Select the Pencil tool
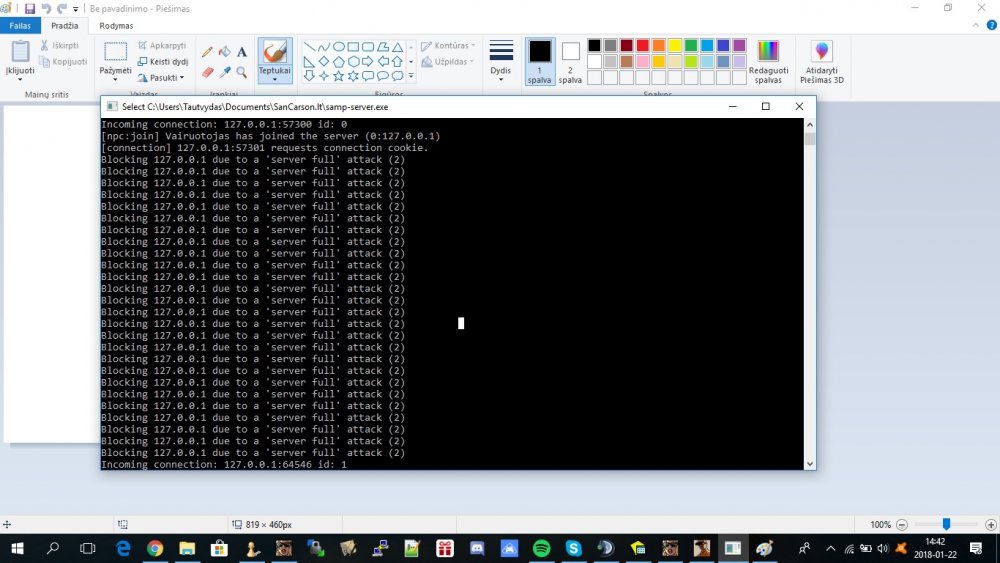The height and width of the screenshot is (563, 1000). (207, 52)
